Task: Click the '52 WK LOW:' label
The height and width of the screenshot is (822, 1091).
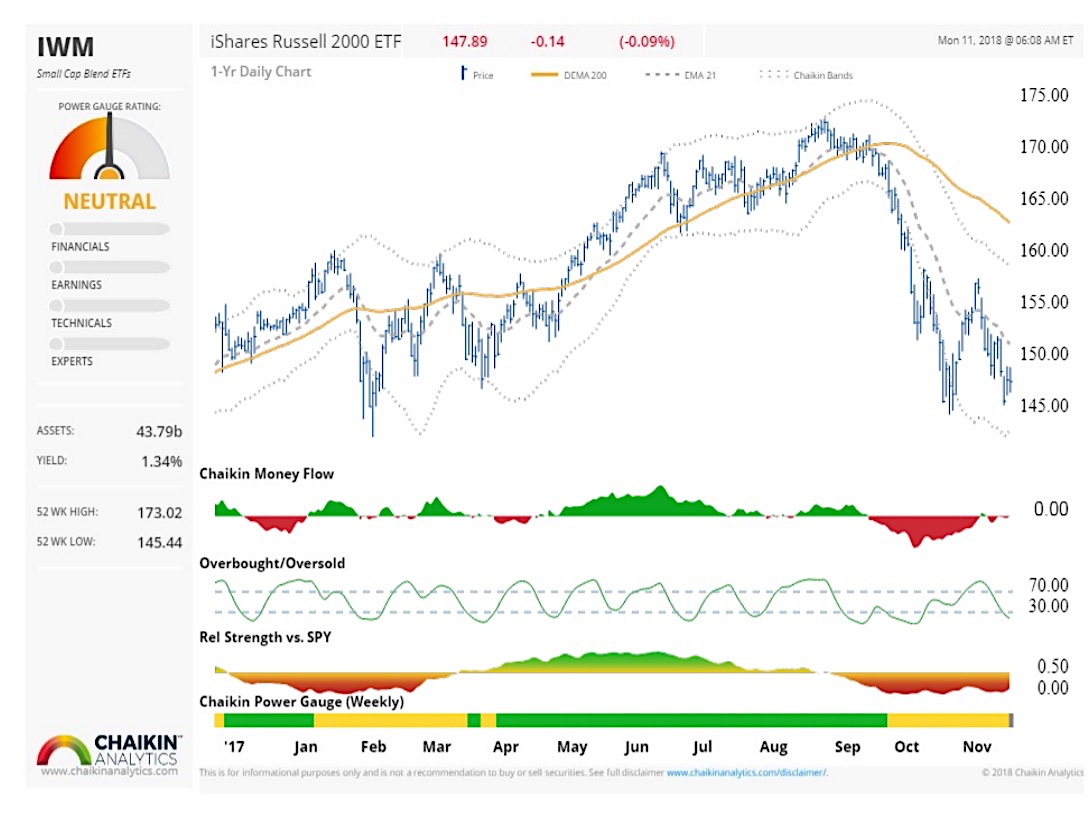Action: tap(66, 542)
